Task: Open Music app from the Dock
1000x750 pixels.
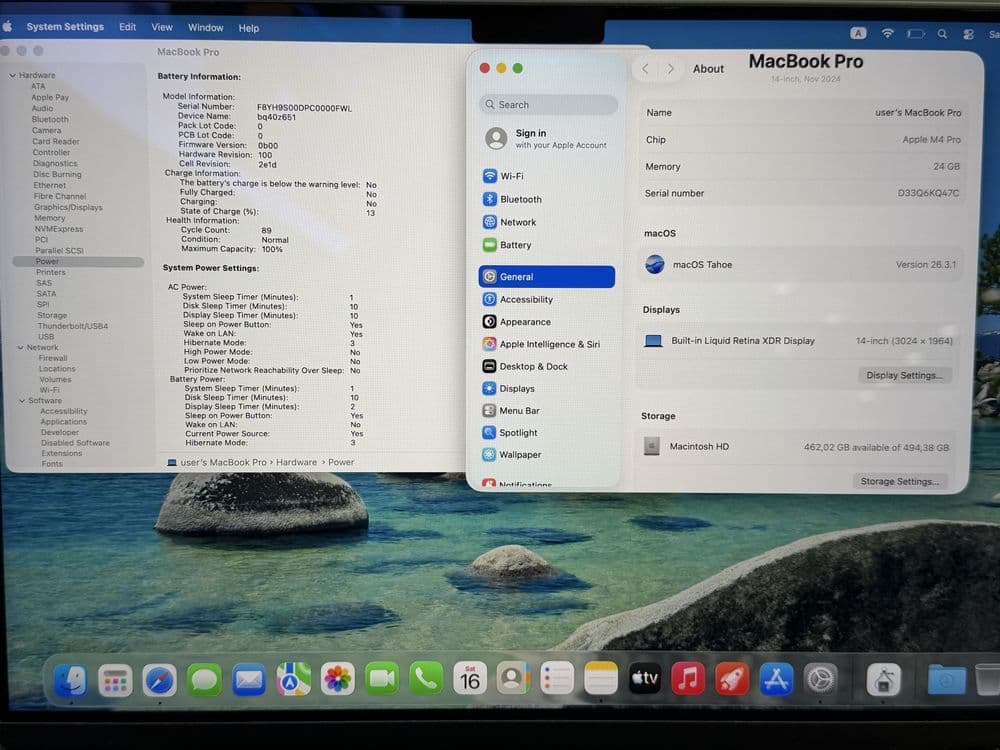Action: pyautogui.click(x=688, y=679)
